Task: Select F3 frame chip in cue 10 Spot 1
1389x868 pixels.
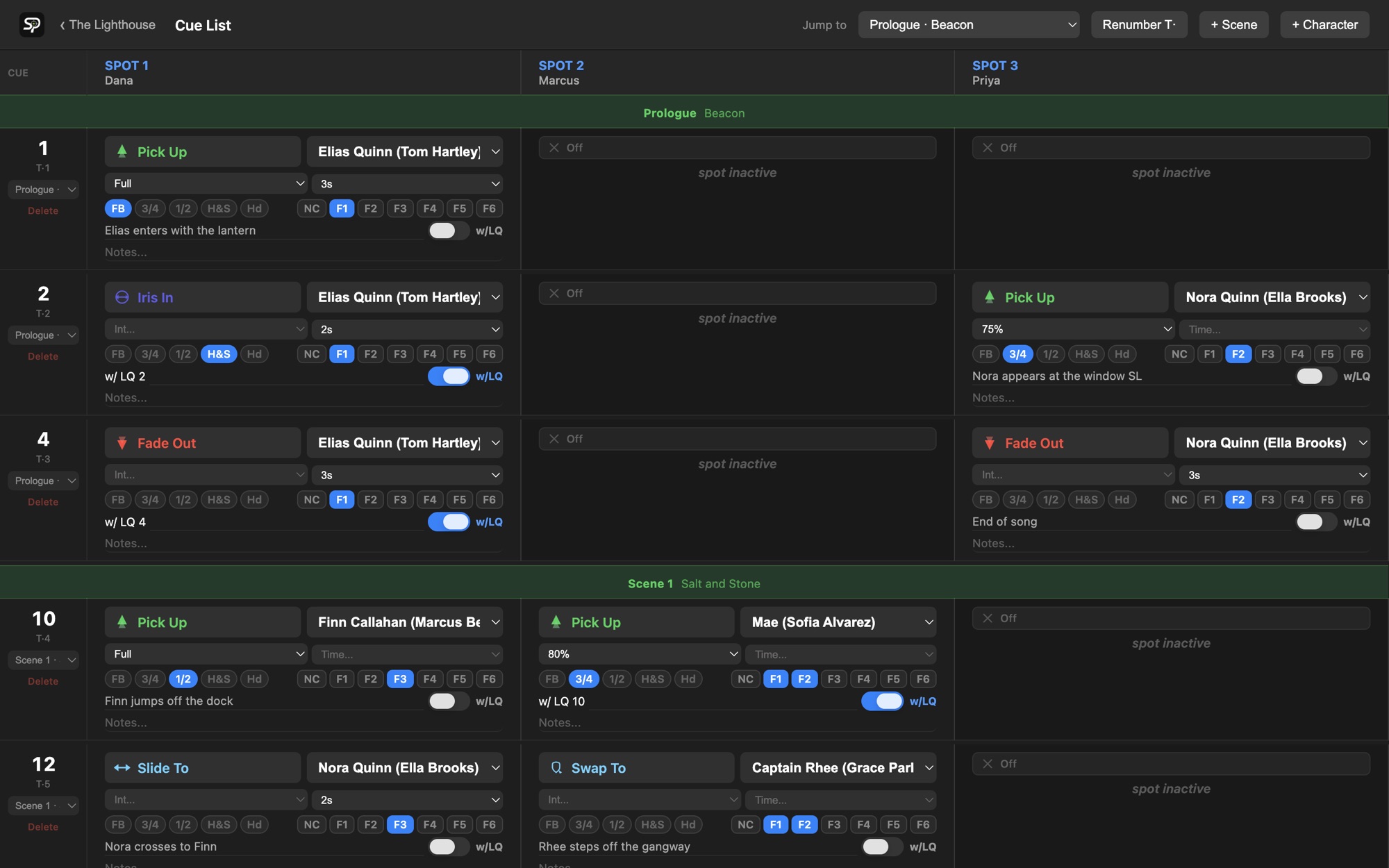Action: pyautogui.click(x=400, y=679)
